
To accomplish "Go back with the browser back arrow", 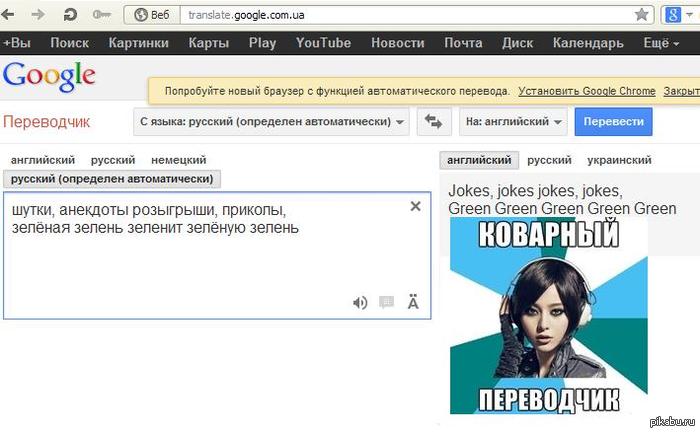I will (8, 15).
